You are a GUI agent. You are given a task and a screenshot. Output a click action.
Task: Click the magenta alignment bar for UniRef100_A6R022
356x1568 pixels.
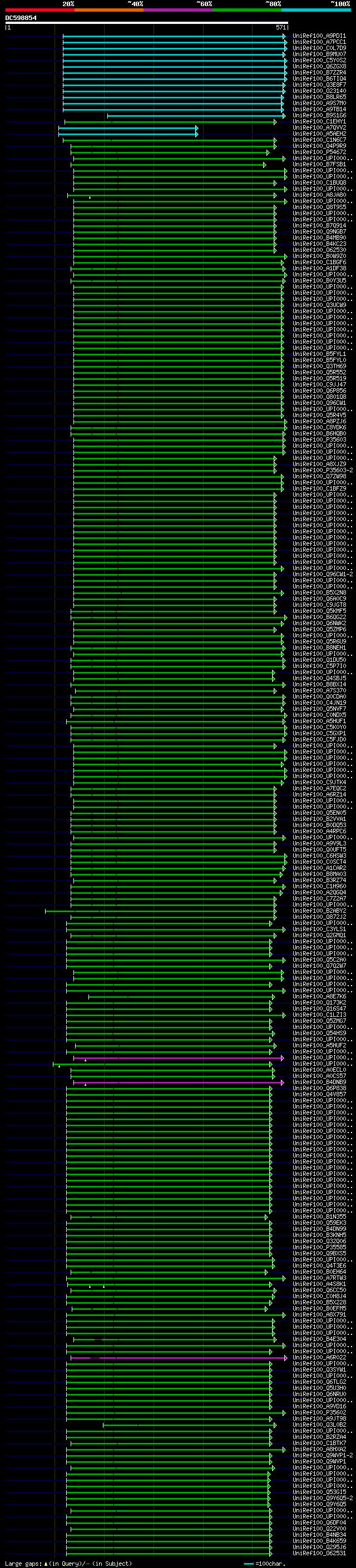tap(179, 1358)
